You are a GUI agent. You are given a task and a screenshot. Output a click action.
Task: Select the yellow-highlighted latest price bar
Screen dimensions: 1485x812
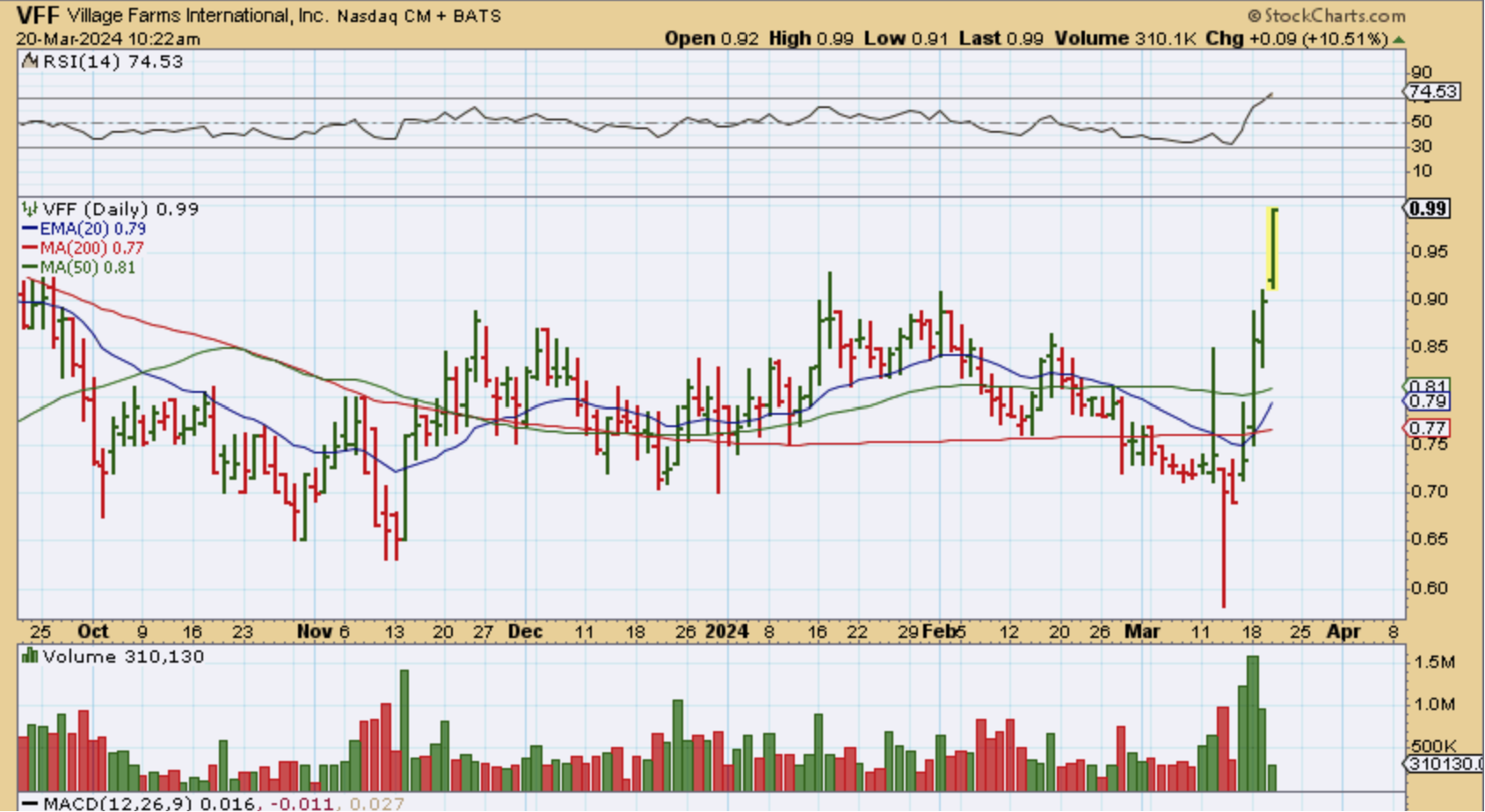coord(1272,249)
